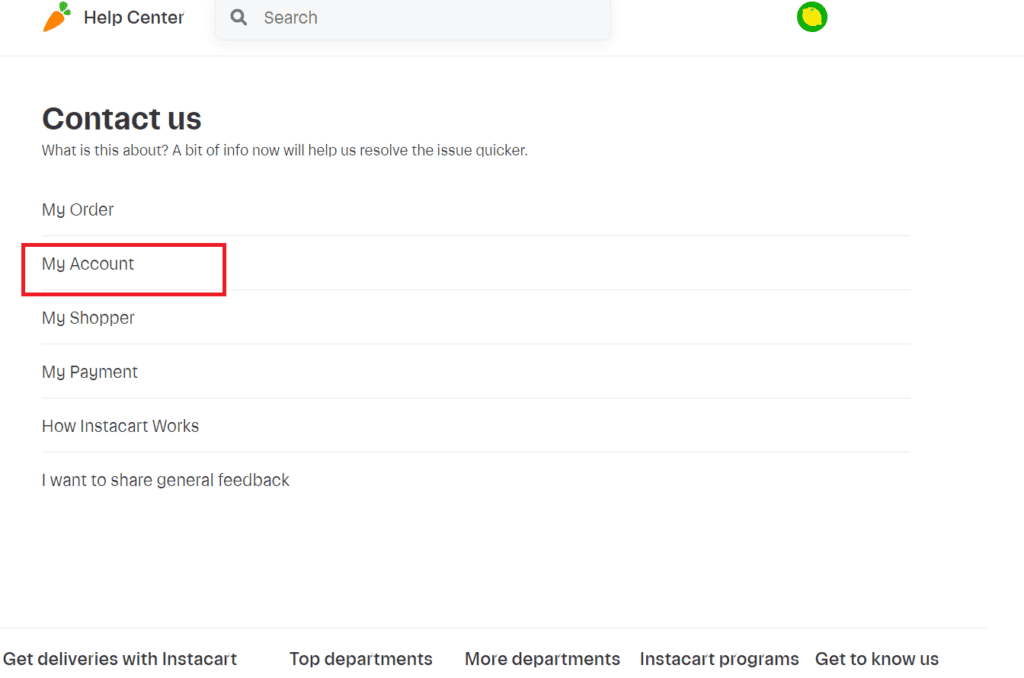Select the My Order topic
Viewport: 1024px width, 678px height.
[475, 210]
